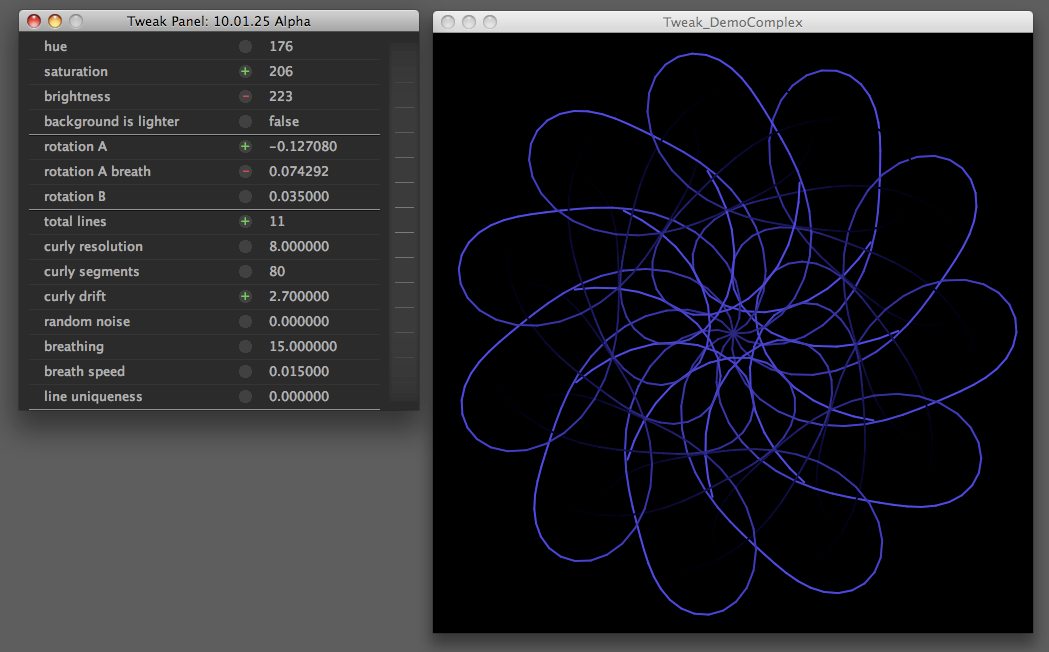Viewport: 1049px width, 652px height.
Task: Hit the green plus icon next to total lines
Action: point(245,222)
